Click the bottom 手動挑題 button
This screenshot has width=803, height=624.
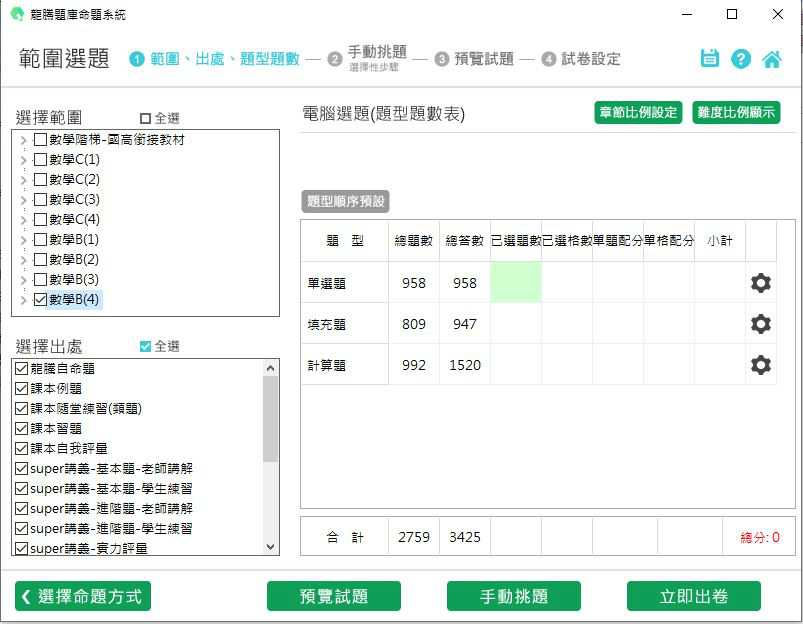click(x=514, y=596)
